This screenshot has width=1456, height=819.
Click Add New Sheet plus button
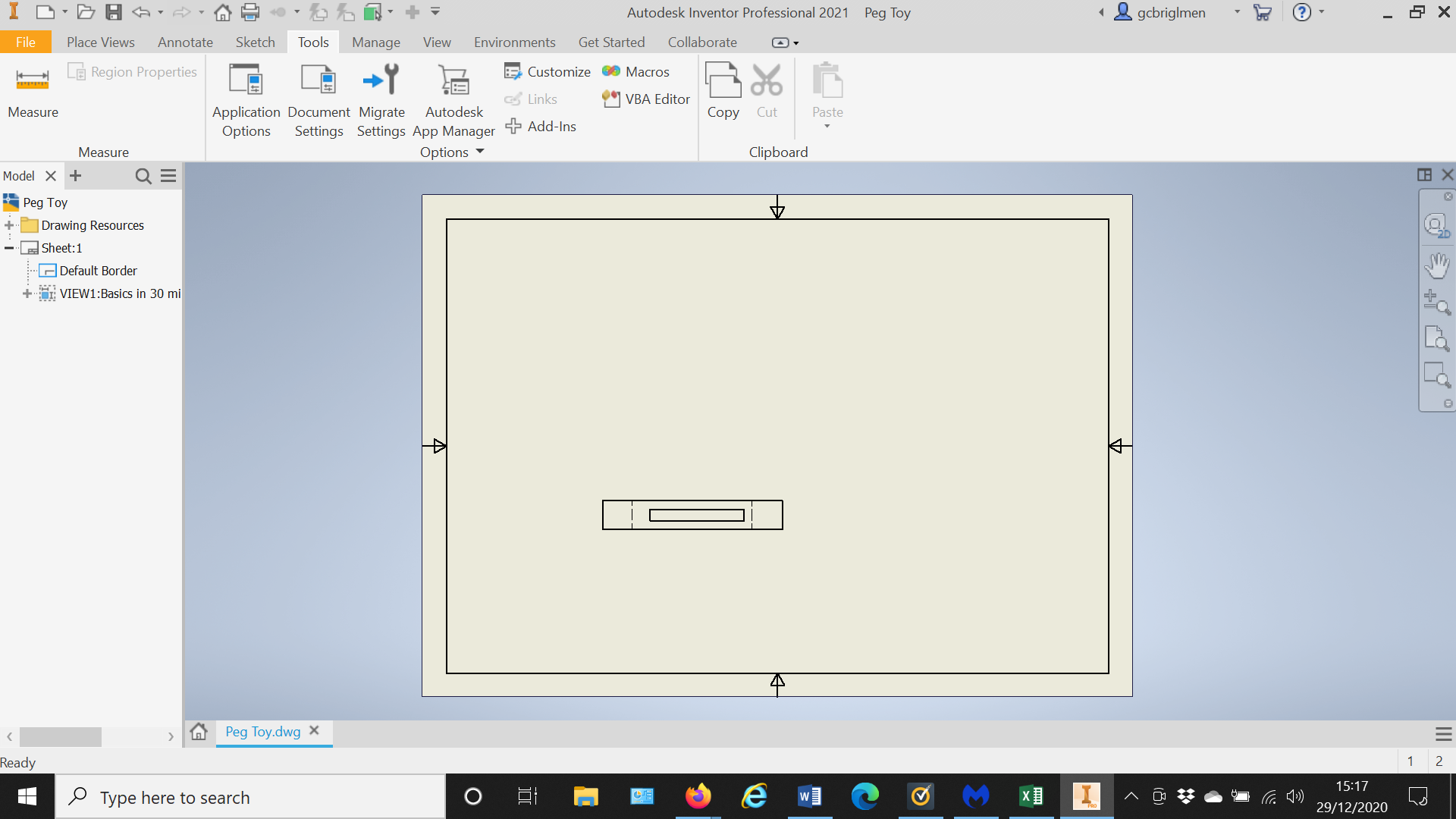pos(75,175)
